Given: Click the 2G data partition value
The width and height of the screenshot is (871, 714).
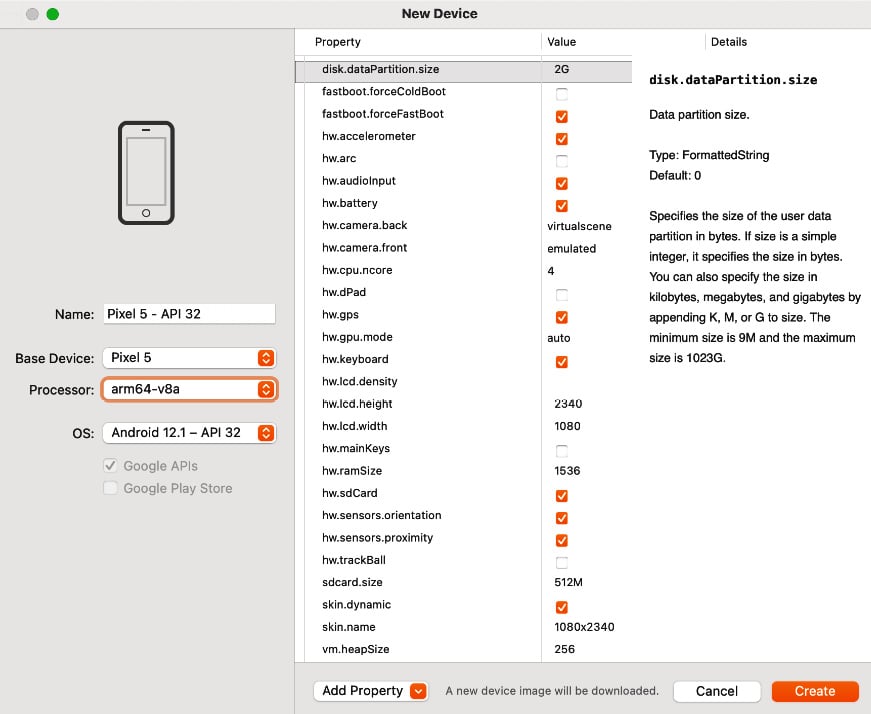Looking at the screenshot, I should click(562, 69).
